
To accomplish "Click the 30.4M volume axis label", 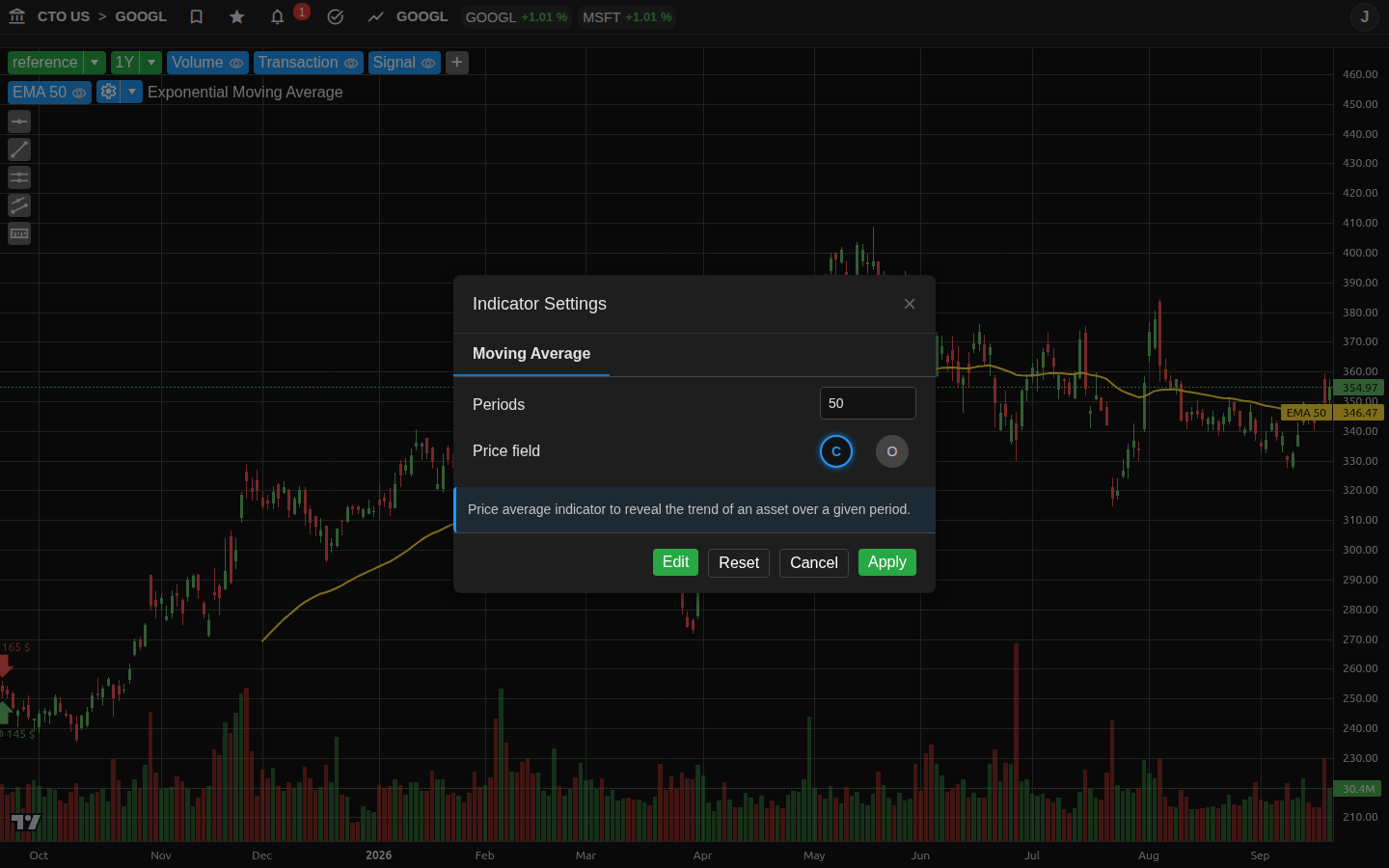I will click(1359, 789).
